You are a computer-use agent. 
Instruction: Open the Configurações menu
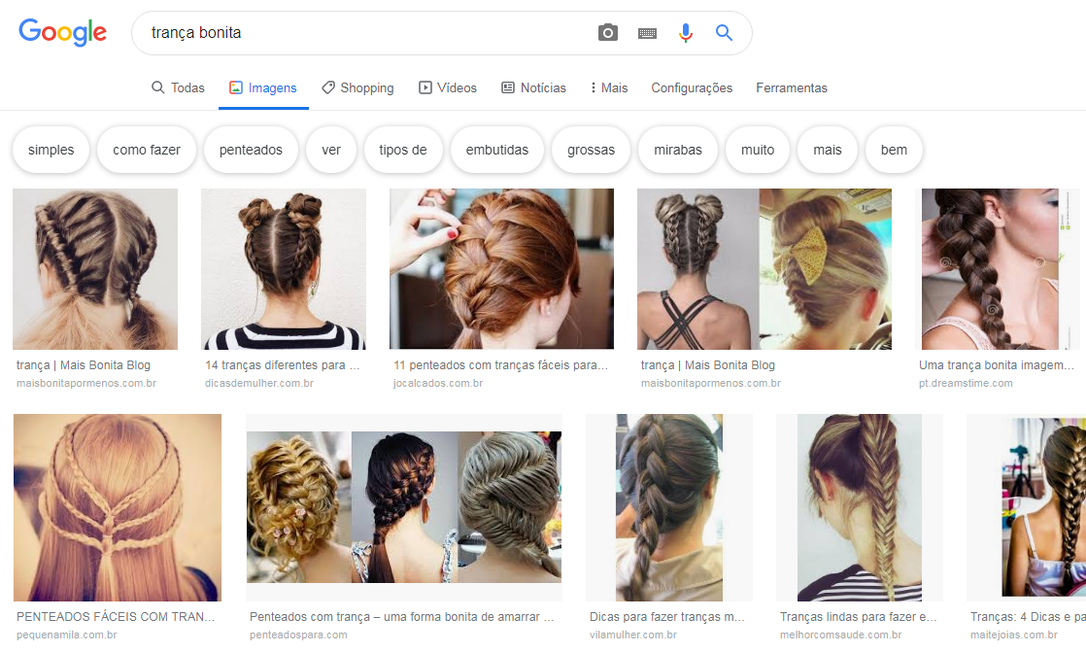691,88
